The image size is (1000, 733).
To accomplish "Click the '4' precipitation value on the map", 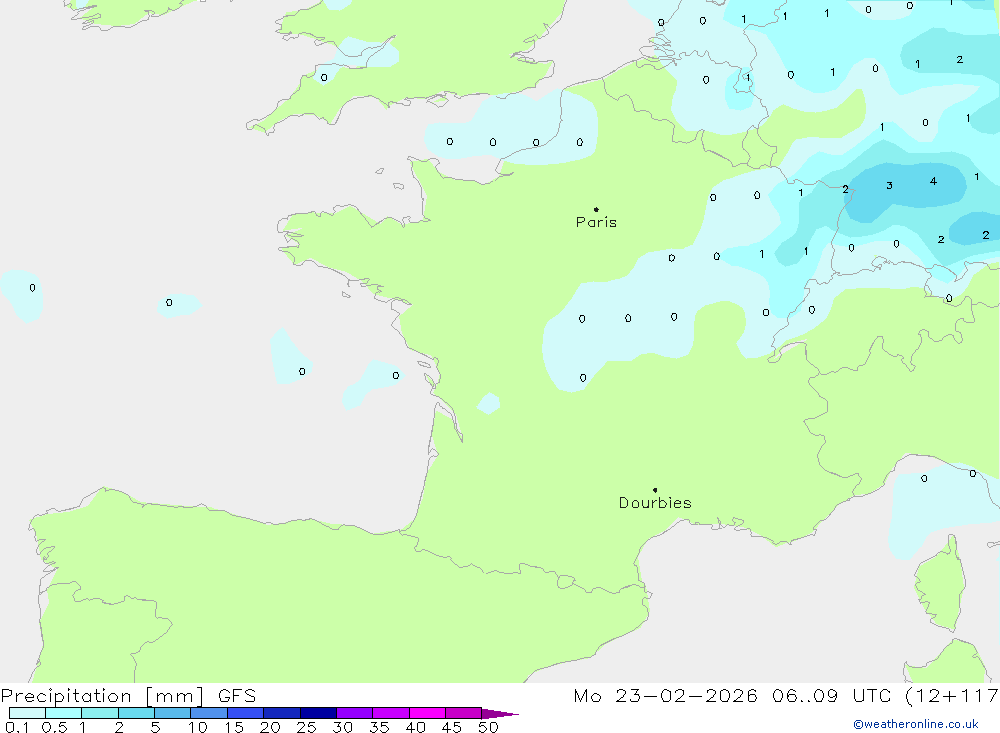I will pyautogui.click(x=933, y=181).
